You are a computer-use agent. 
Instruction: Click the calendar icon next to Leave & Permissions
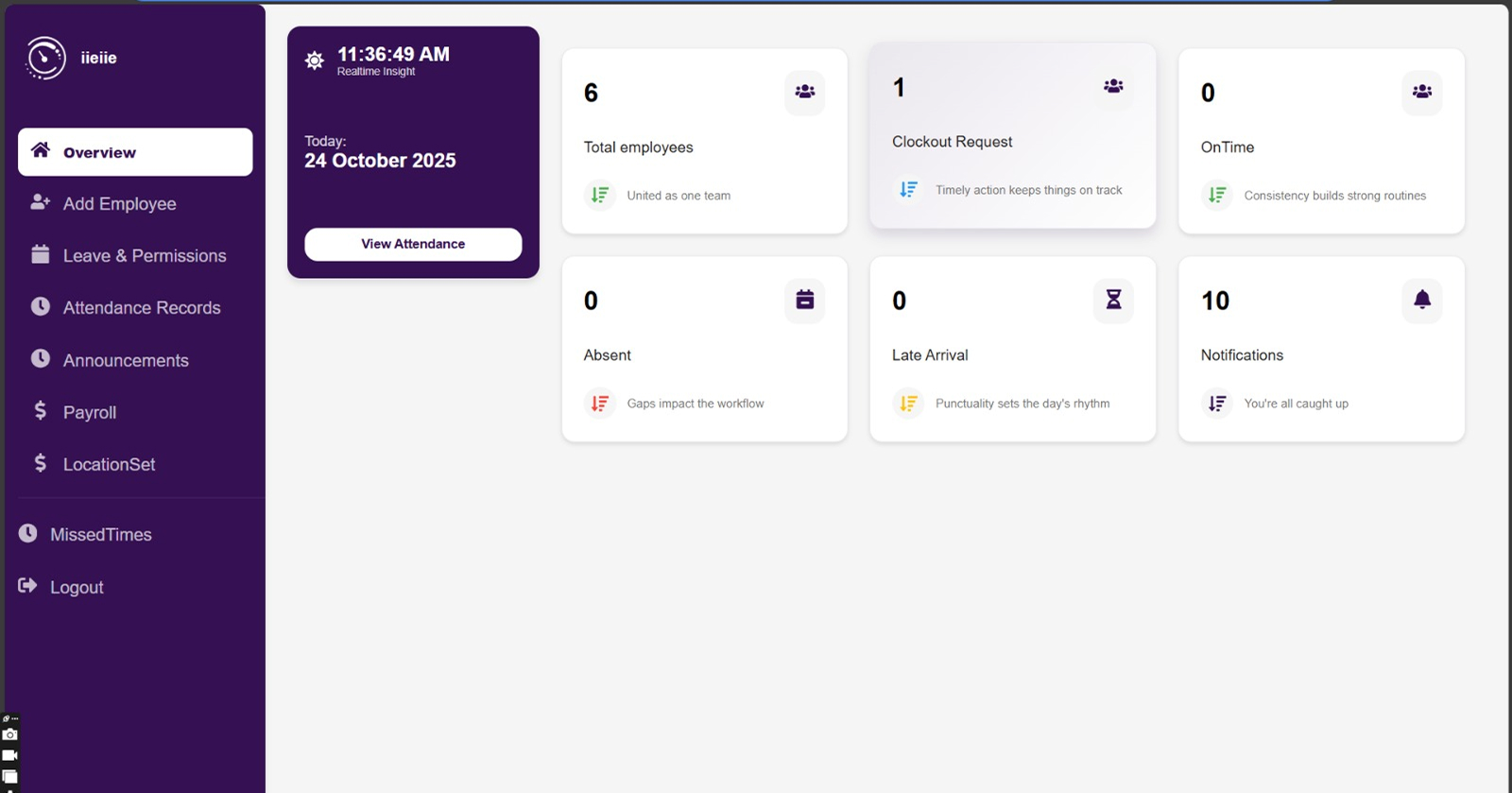(x=40, y=253)
